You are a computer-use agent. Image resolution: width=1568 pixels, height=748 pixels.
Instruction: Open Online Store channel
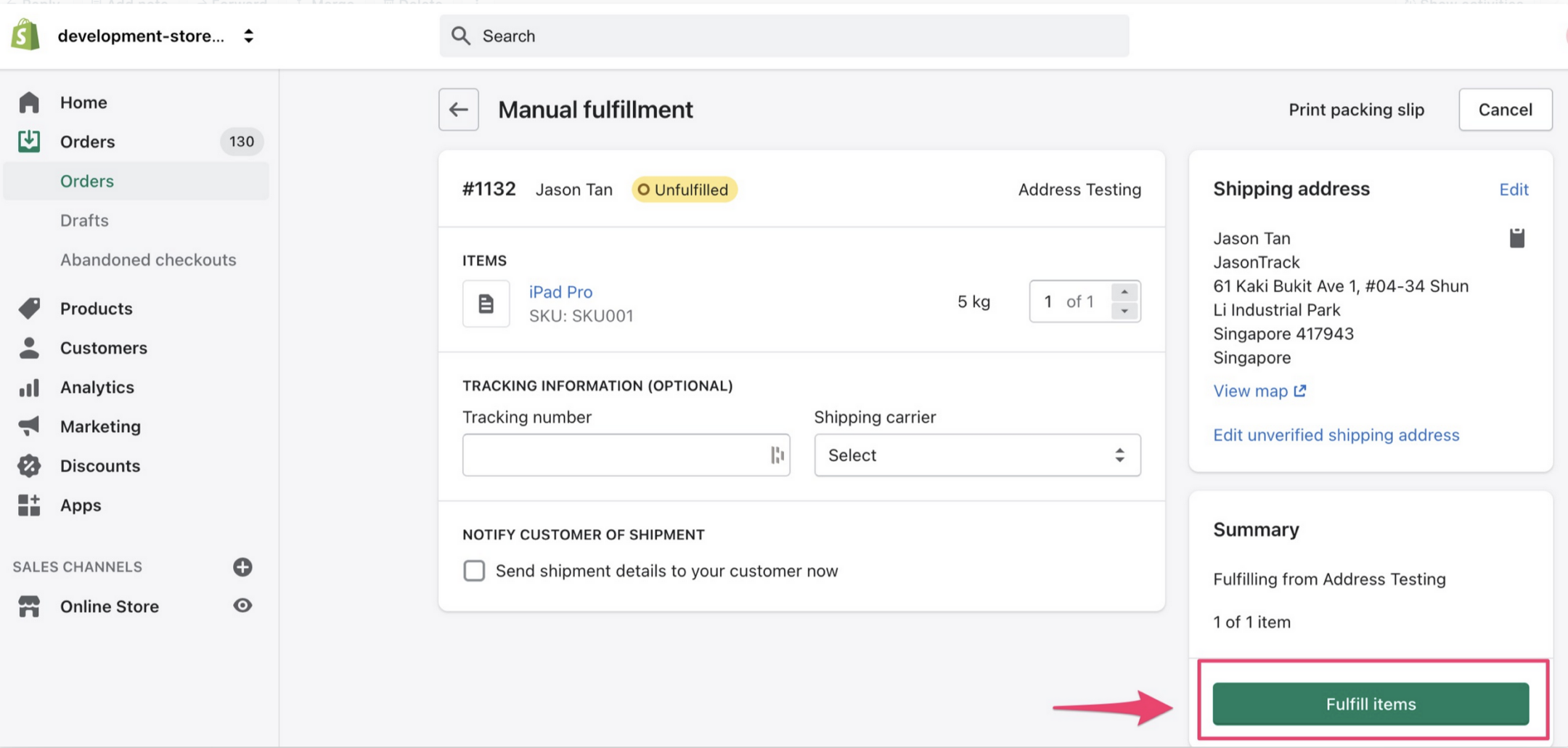click(x=110, y=606)
